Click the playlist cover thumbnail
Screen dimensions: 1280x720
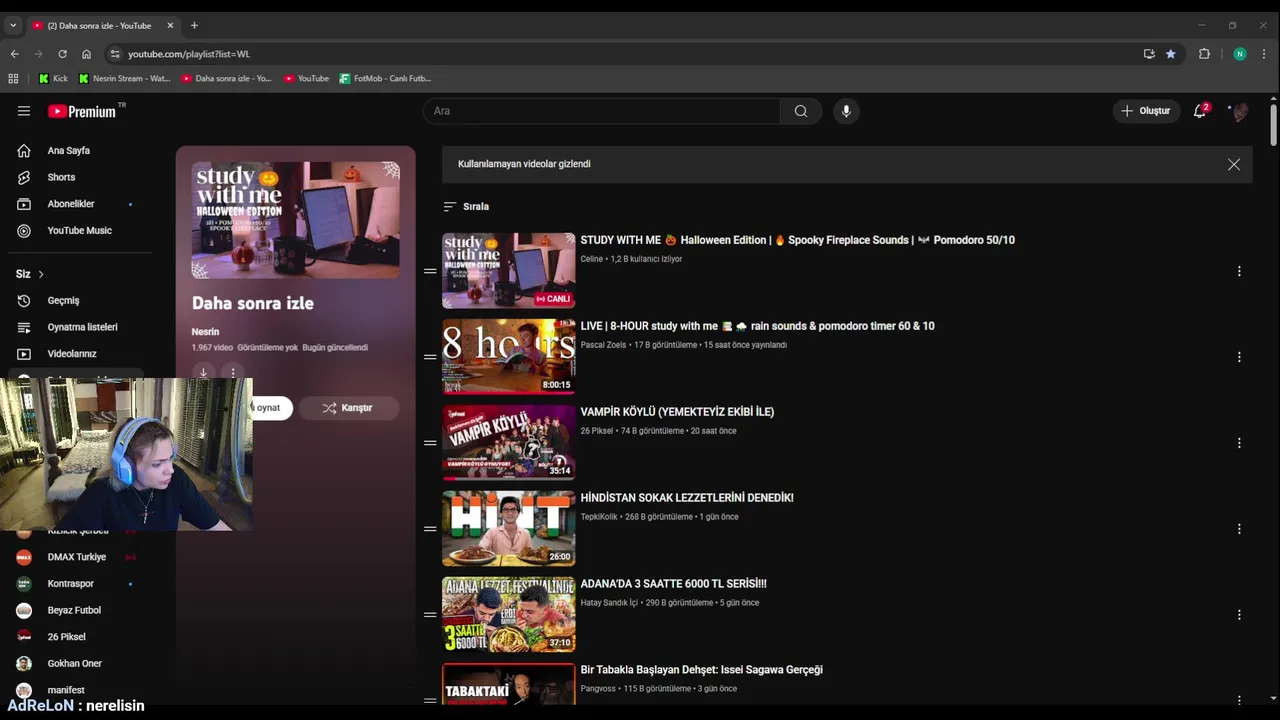point(295,220)
